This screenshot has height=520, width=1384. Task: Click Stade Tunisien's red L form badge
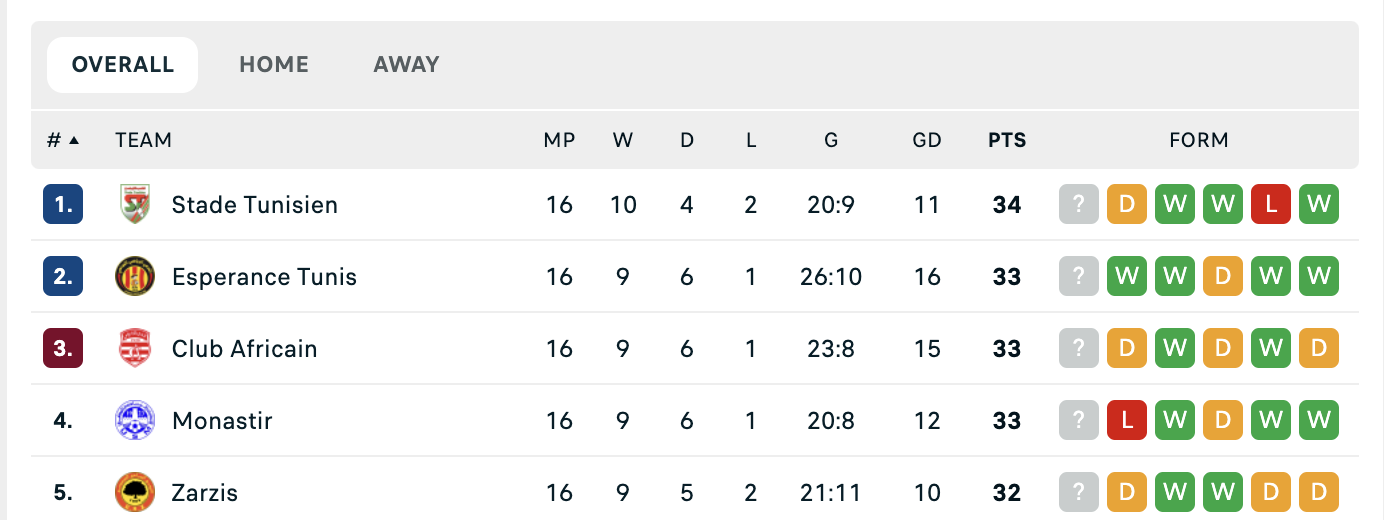click(x=1271, y=205)
